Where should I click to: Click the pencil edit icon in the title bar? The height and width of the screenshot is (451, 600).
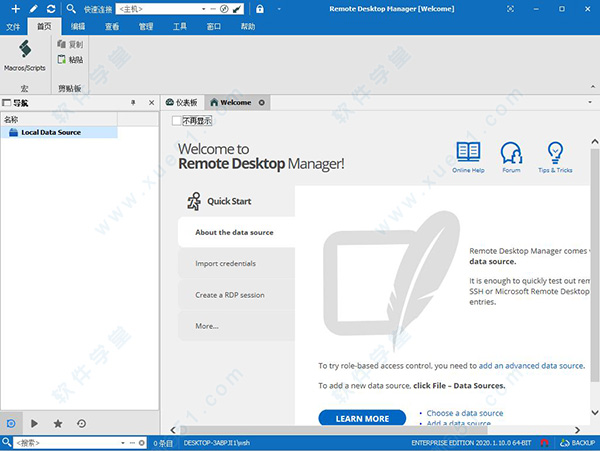[x=34, y=8]
